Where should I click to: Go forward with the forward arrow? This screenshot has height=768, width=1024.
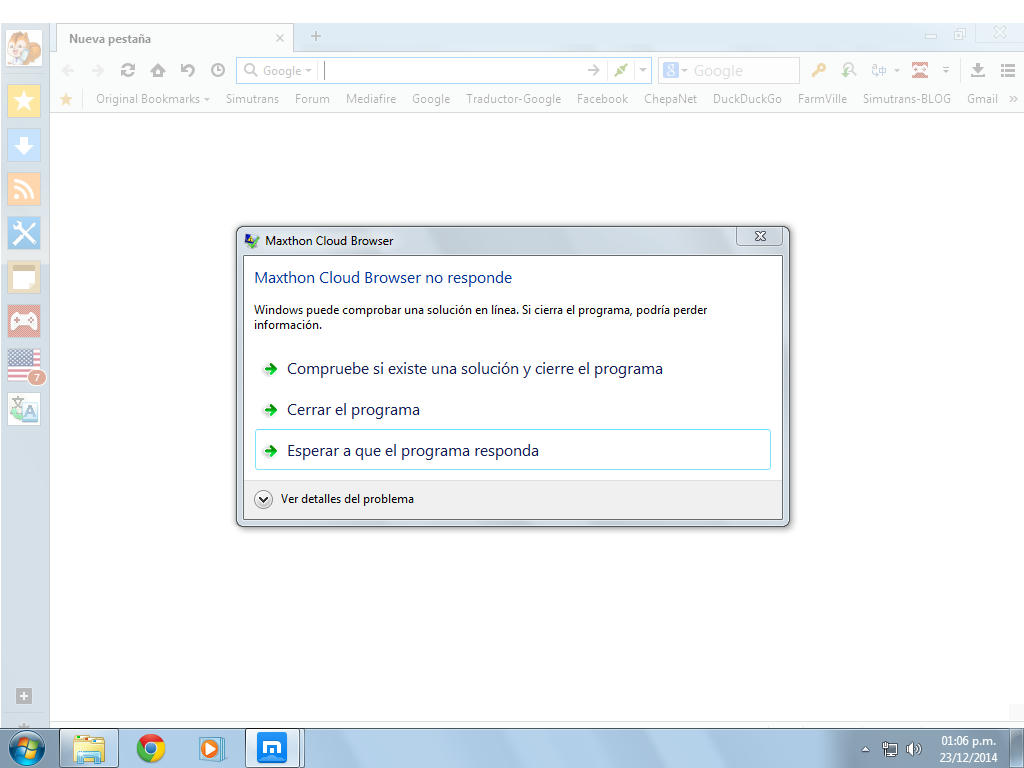pos(98,70)
